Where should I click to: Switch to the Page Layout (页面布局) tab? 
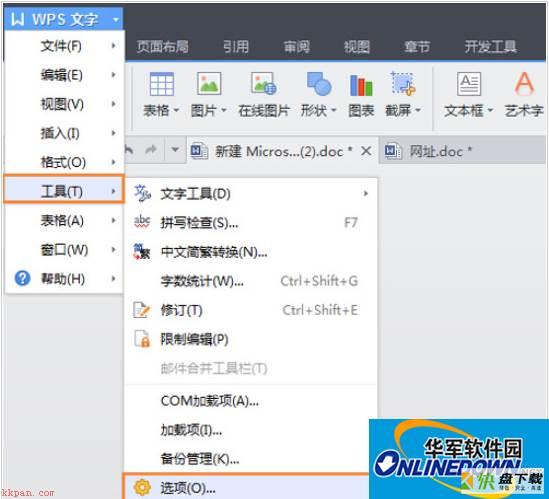click(162, 46)
